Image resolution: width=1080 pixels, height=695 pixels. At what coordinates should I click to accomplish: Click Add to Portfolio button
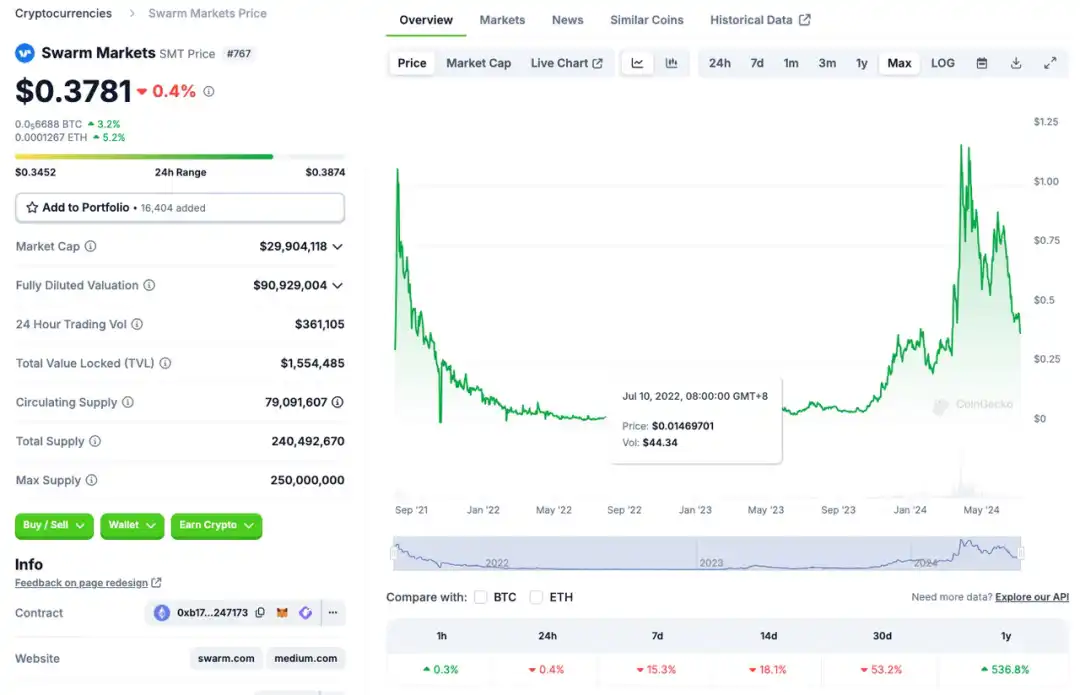[x=180, y=208]
